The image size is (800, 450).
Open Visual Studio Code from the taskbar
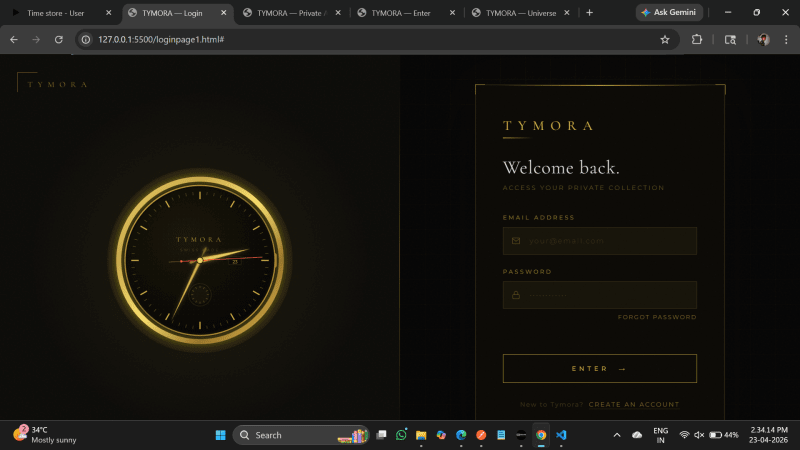click(x=561, y=435)
